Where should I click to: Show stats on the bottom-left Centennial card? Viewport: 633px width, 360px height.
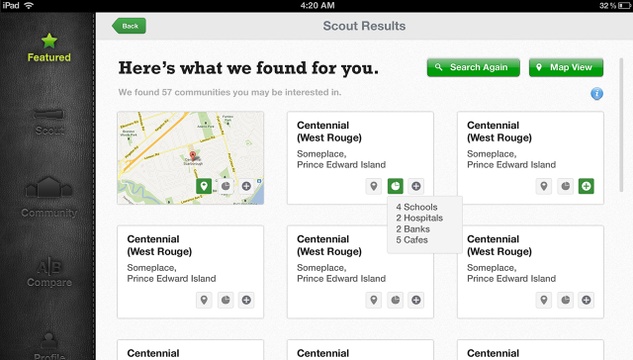[225, 300]
